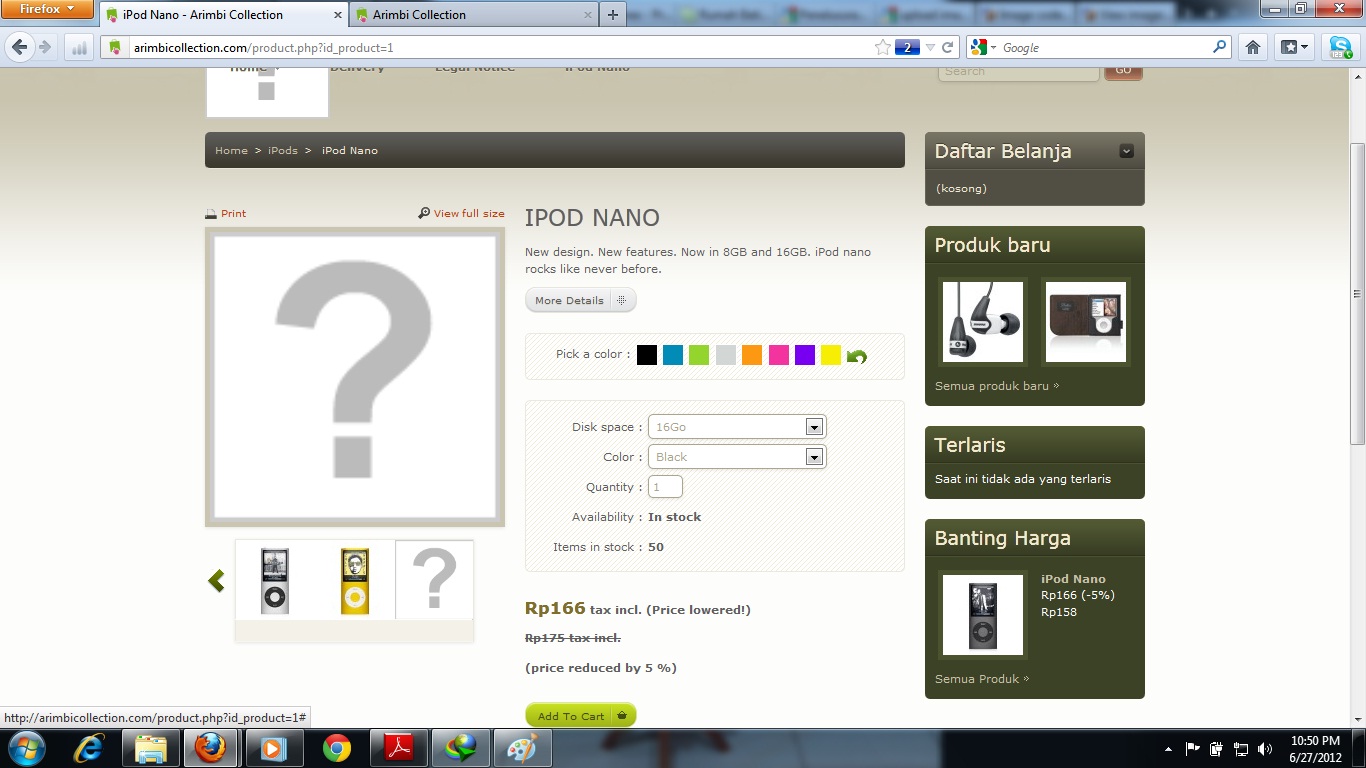Open Windows Media Player on taskbar
This screenshot has width=1366, height=768.
coord(273,748)
